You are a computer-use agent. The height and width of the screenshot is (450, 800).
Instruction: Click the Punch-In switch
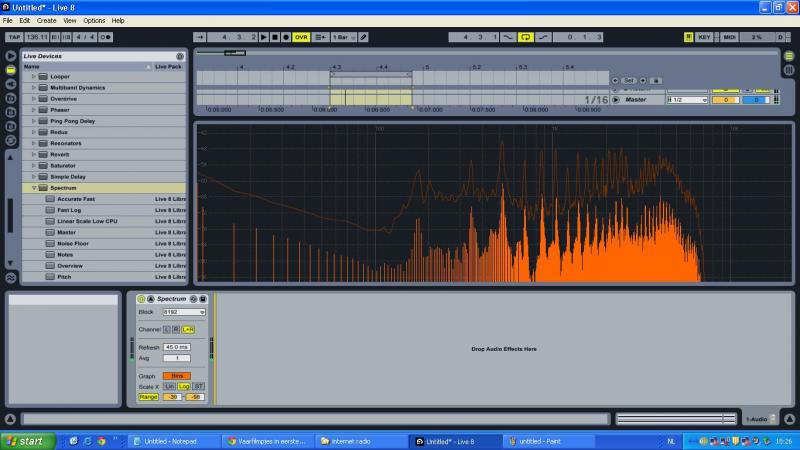coord(508,37)
